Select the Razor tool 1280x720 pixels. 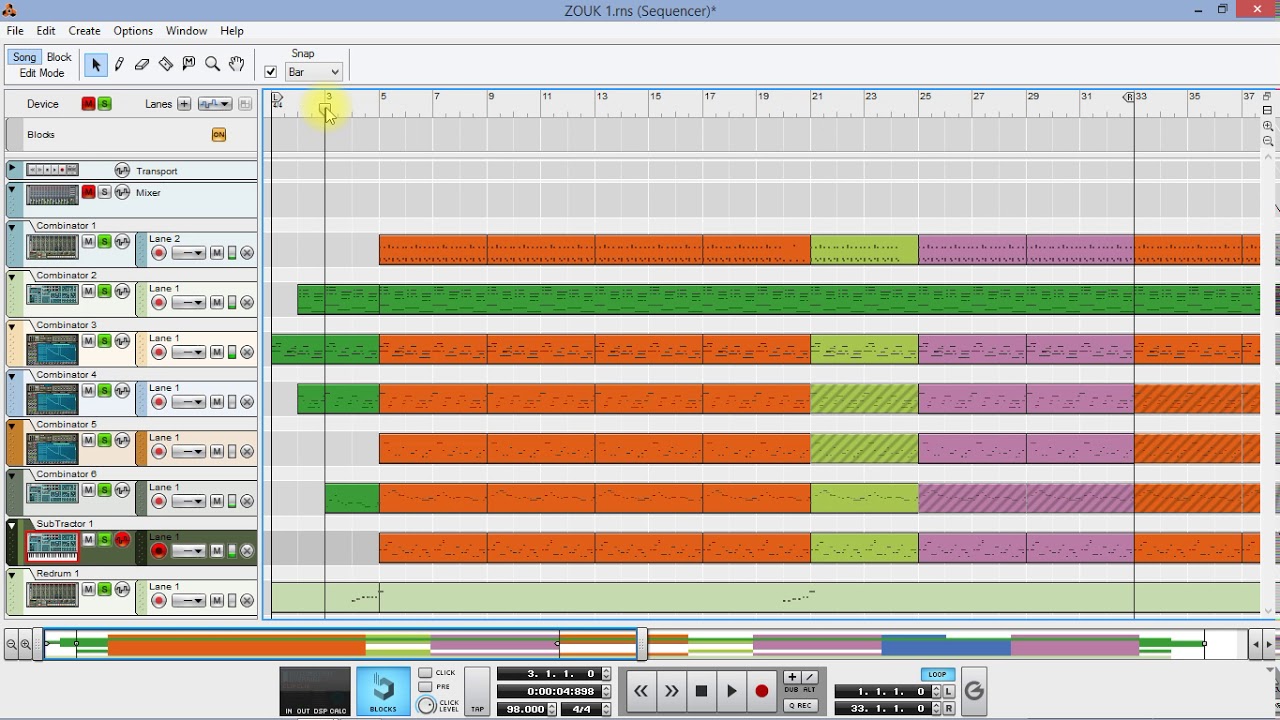(166, 64)
